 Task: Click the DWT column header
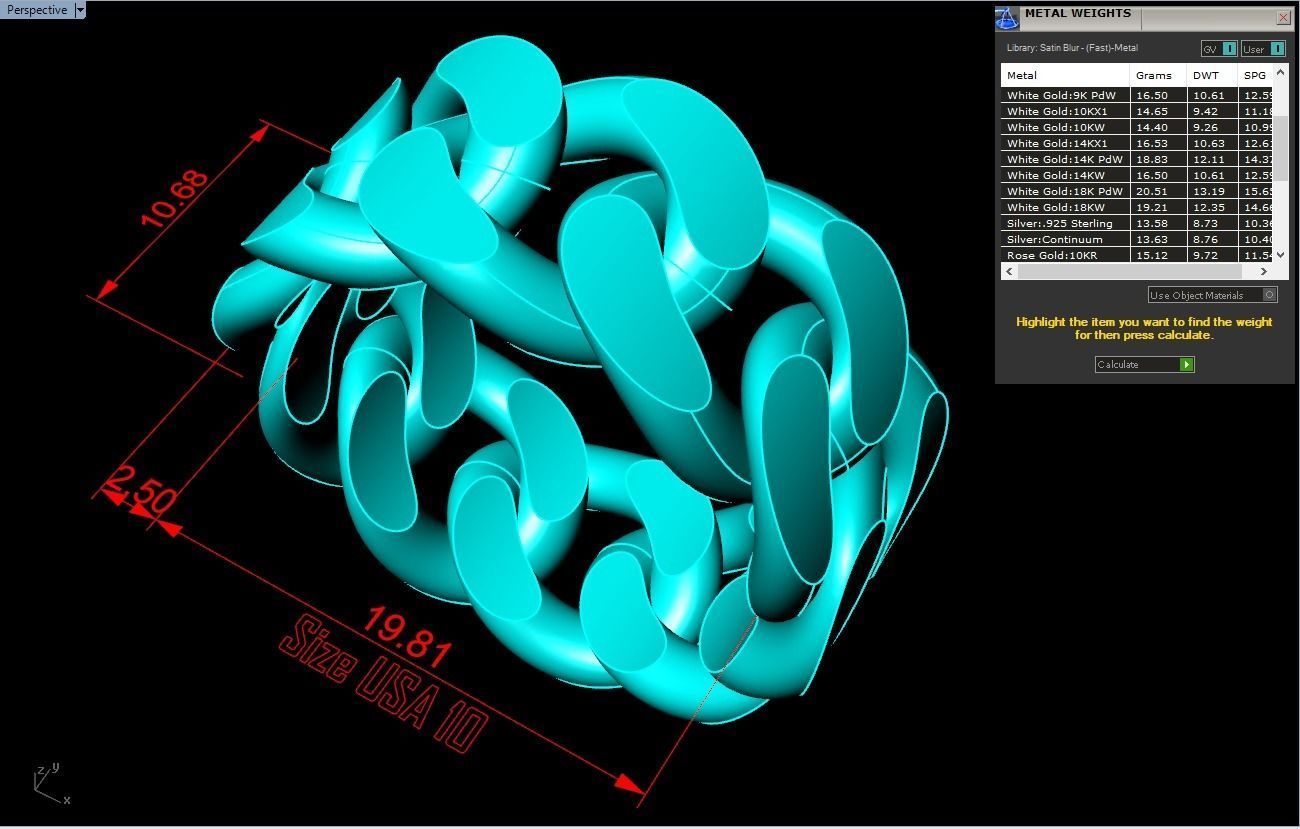[x=1212, y=75]
